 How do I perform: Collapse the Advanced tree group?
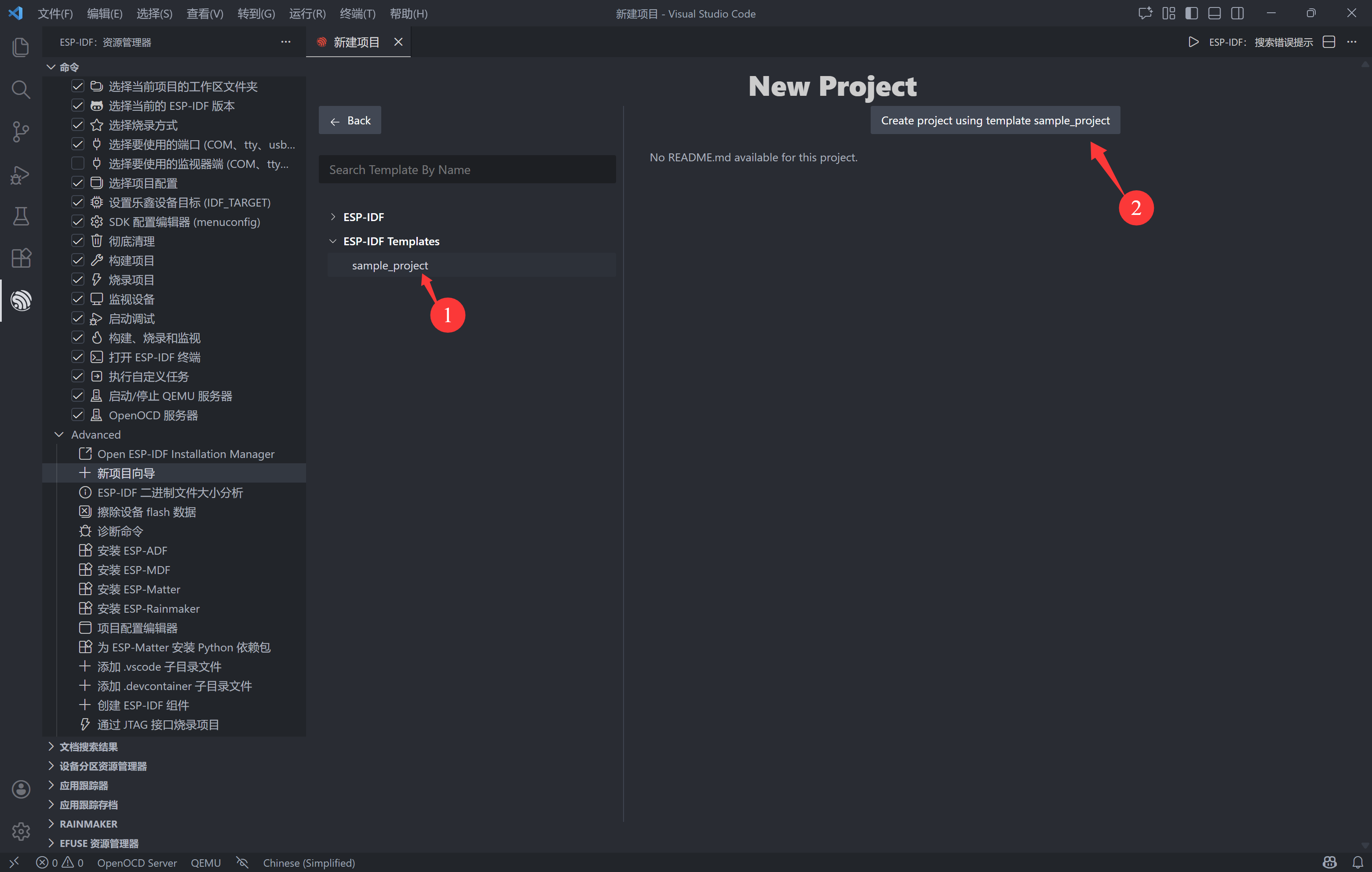[58, 435]
